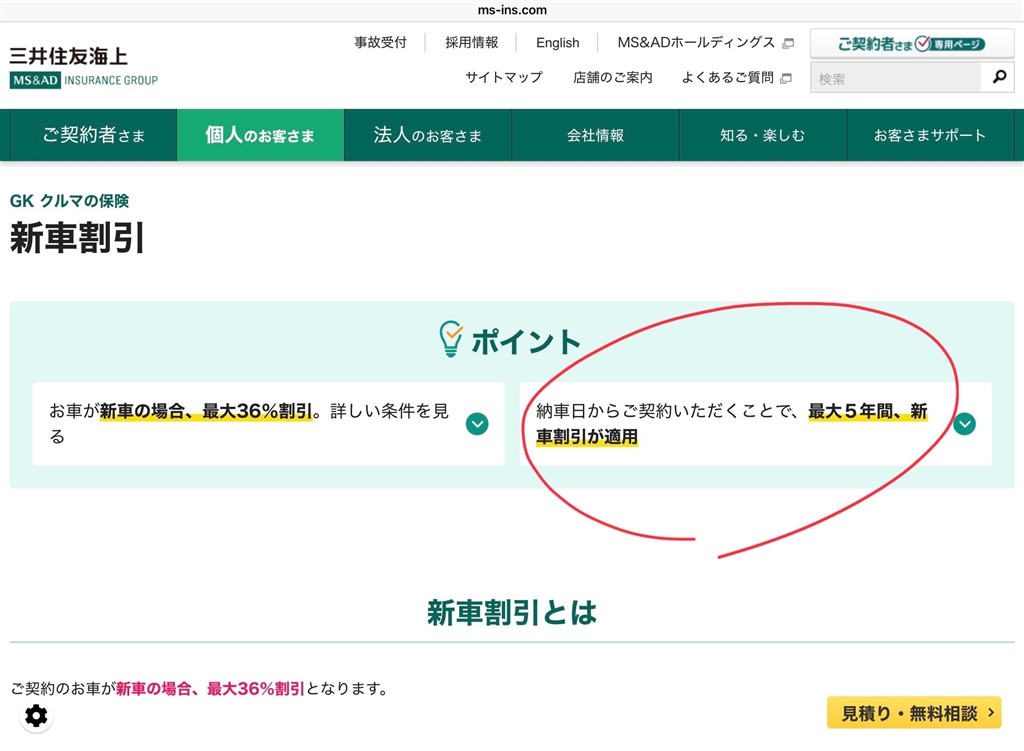Expand the 最大36%割引 point card chevron
The height and width of the screenshot is (751, 1024).
[477, 424]
